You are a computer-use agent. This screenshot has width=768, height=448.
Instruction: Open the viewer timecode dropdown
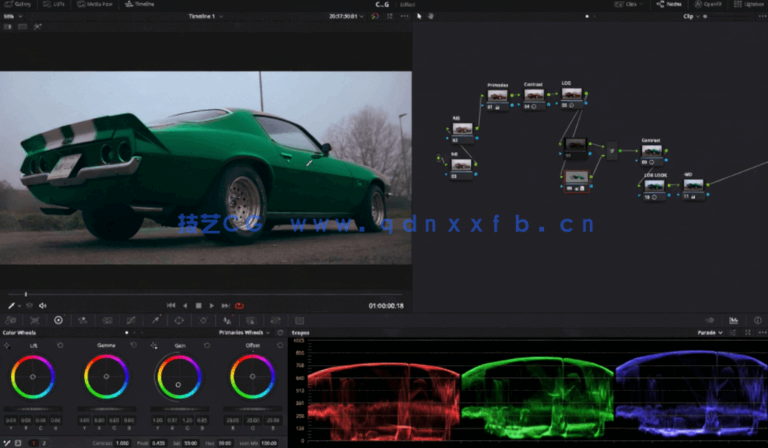(x=346, y=16)
